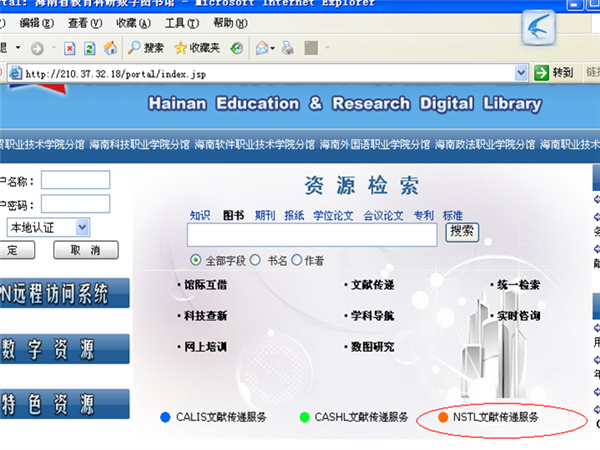The width and height of the screenshot is (600, 450).
Task: Select the 书名 radio button
Action: coord(255,260)
